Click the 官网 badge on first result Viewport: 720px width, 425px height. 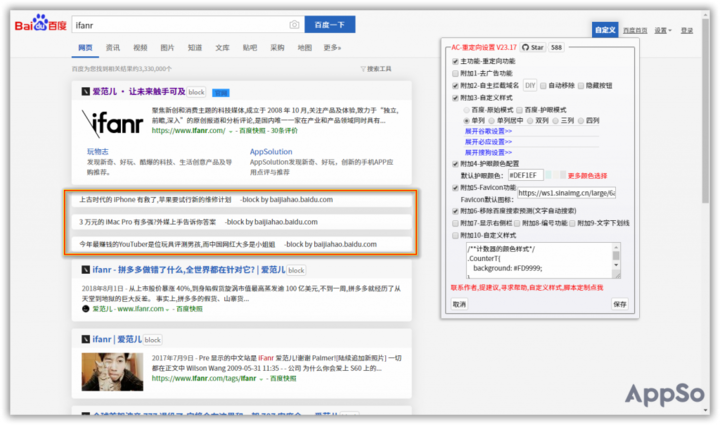[221, 93]
